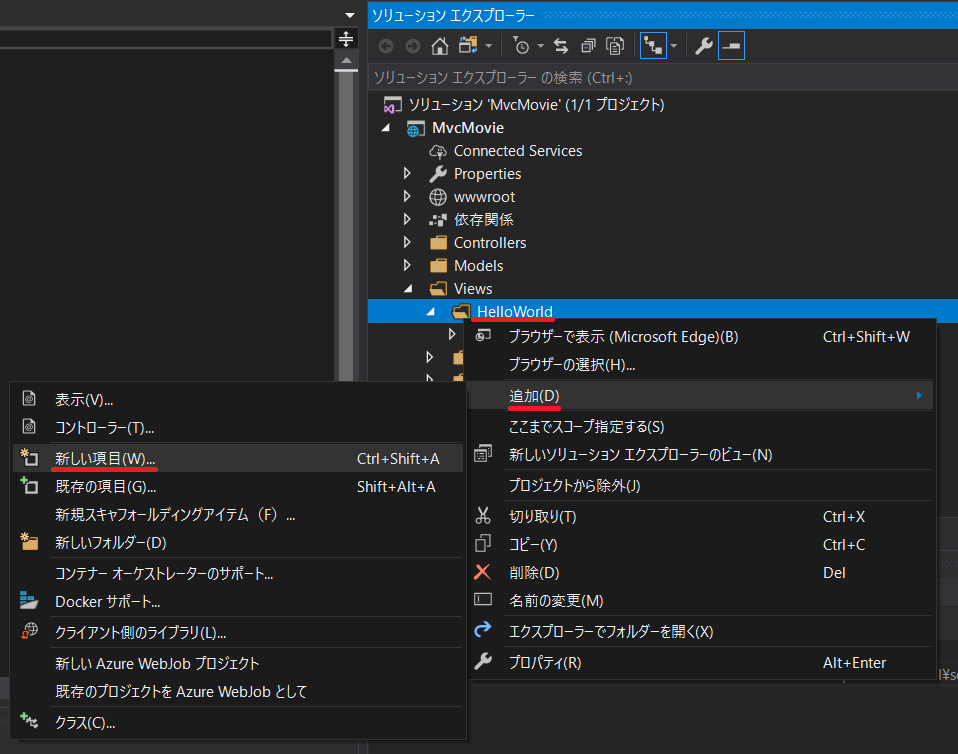Choose ブラウザーで表示 (Microsoft Edge)

(701, 337)
